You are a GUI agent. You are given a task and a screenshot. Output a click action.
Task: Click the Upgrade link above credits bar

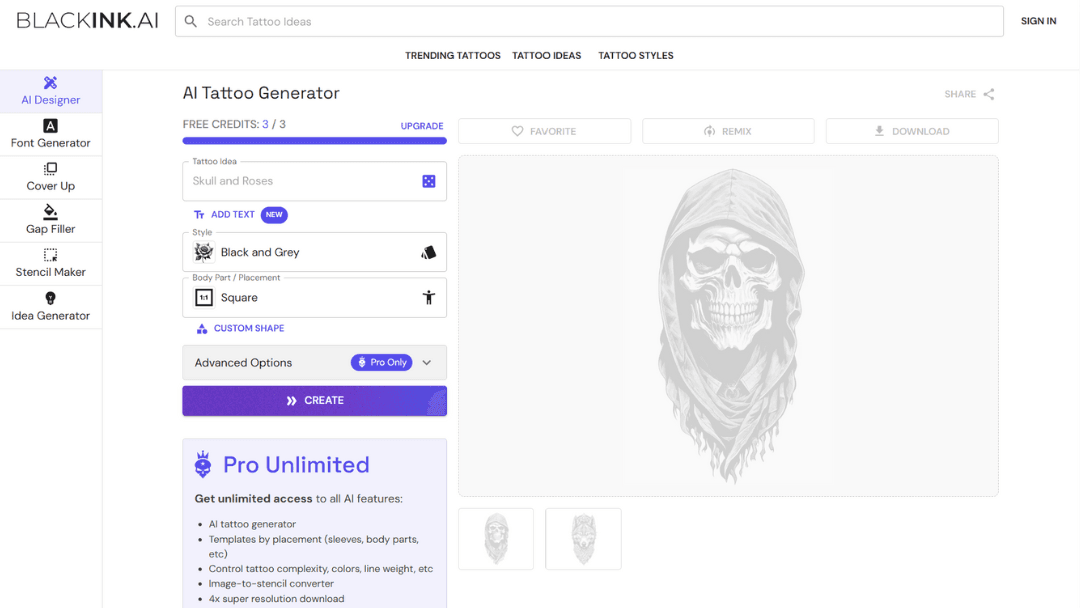[421, 126]
